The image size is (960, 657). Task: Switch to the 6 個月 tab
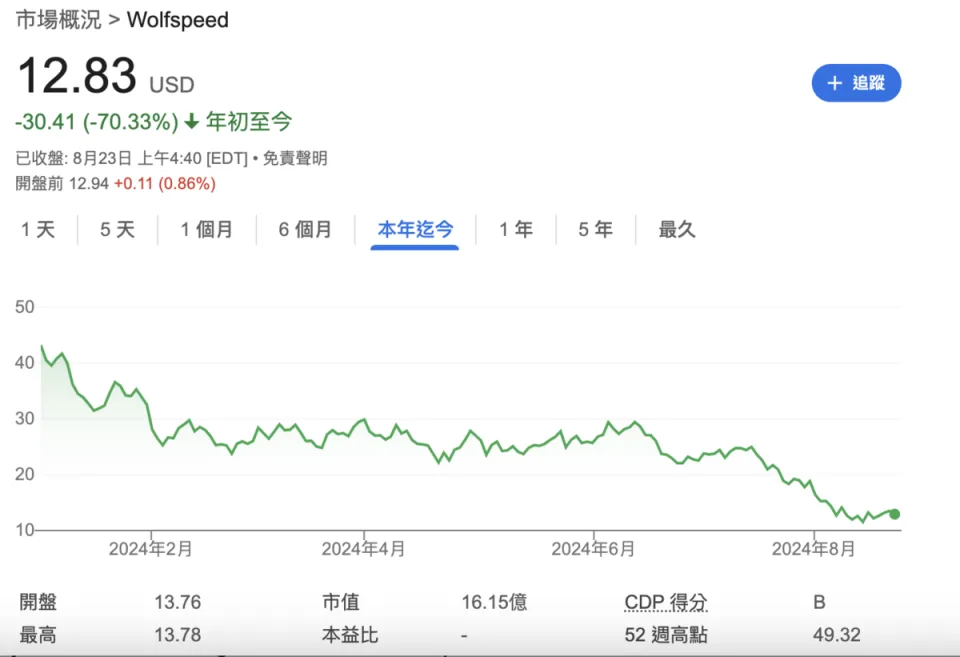(306, 230)
